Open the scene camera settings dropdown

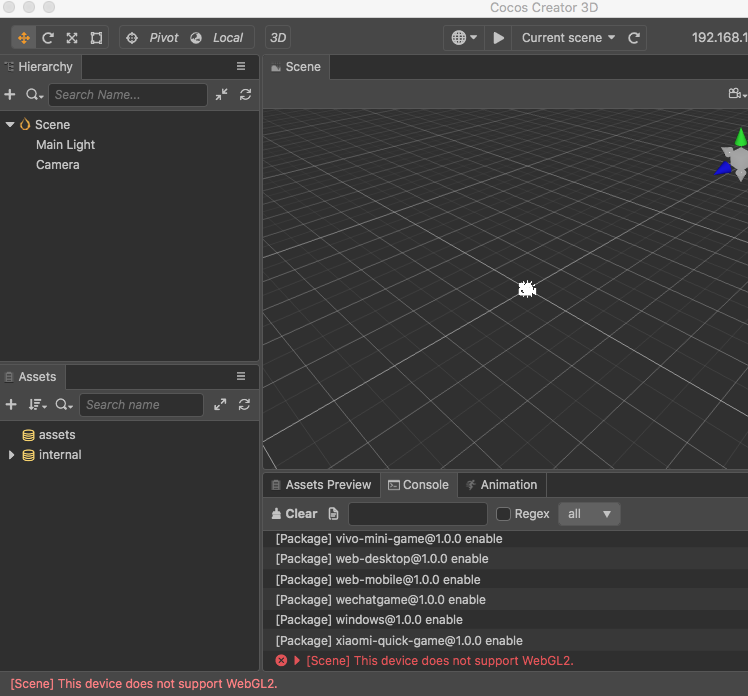tap(737, 93)
